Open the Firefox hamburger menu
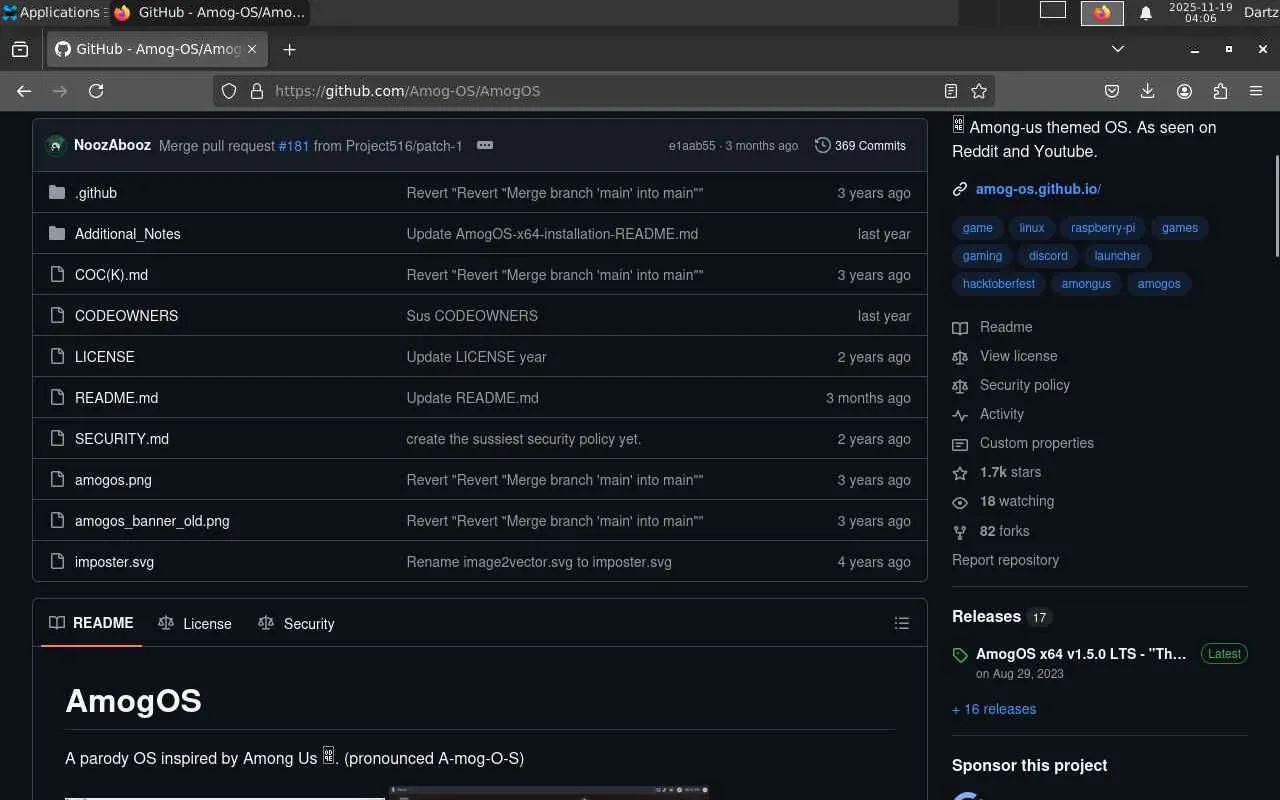Image resolution: width=1280 pixels, height=800 pixels. (1256, 91)
